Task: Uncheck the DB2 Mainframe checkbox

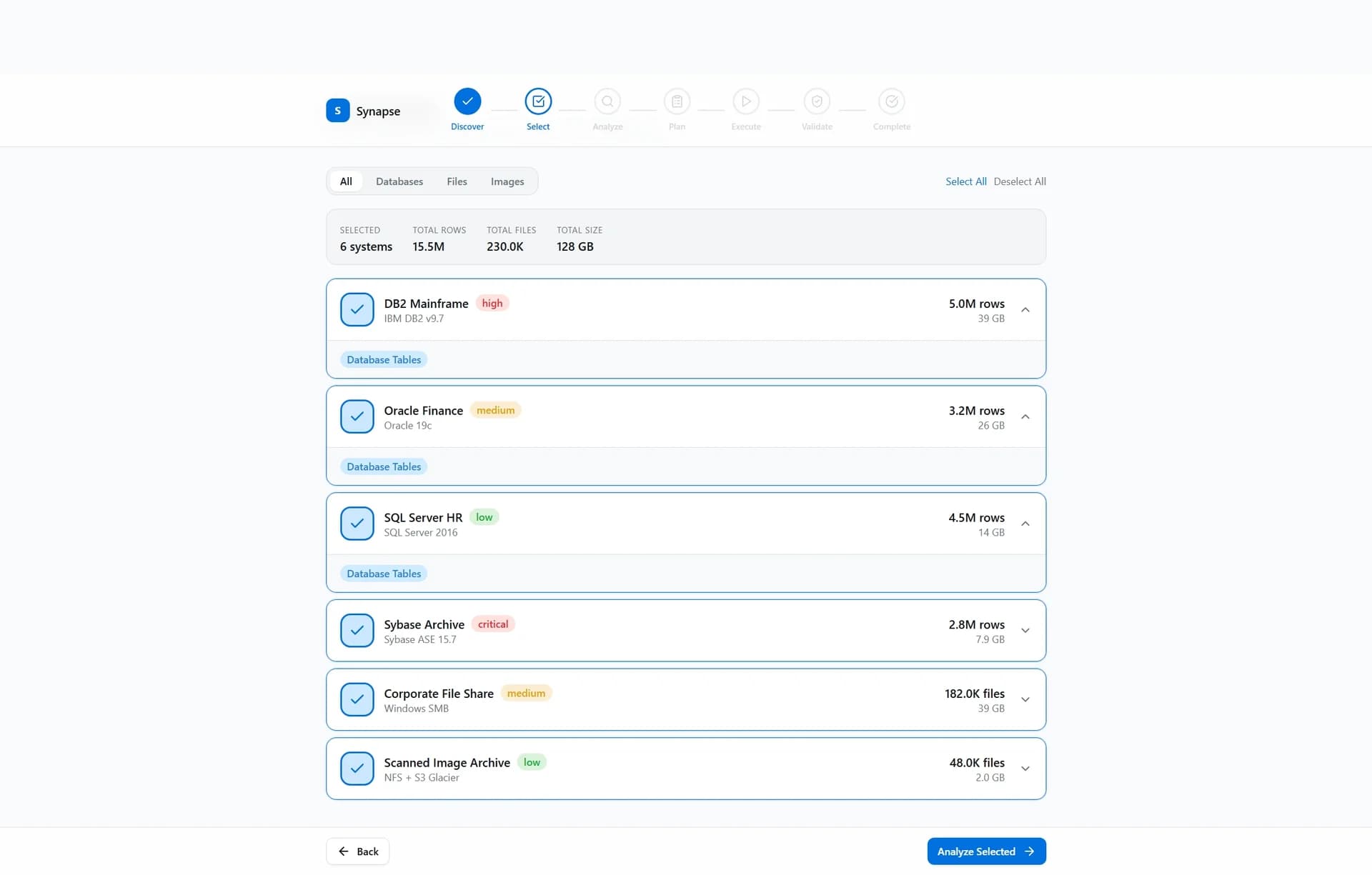Action: pyautogui.click(x=357, y=309)
